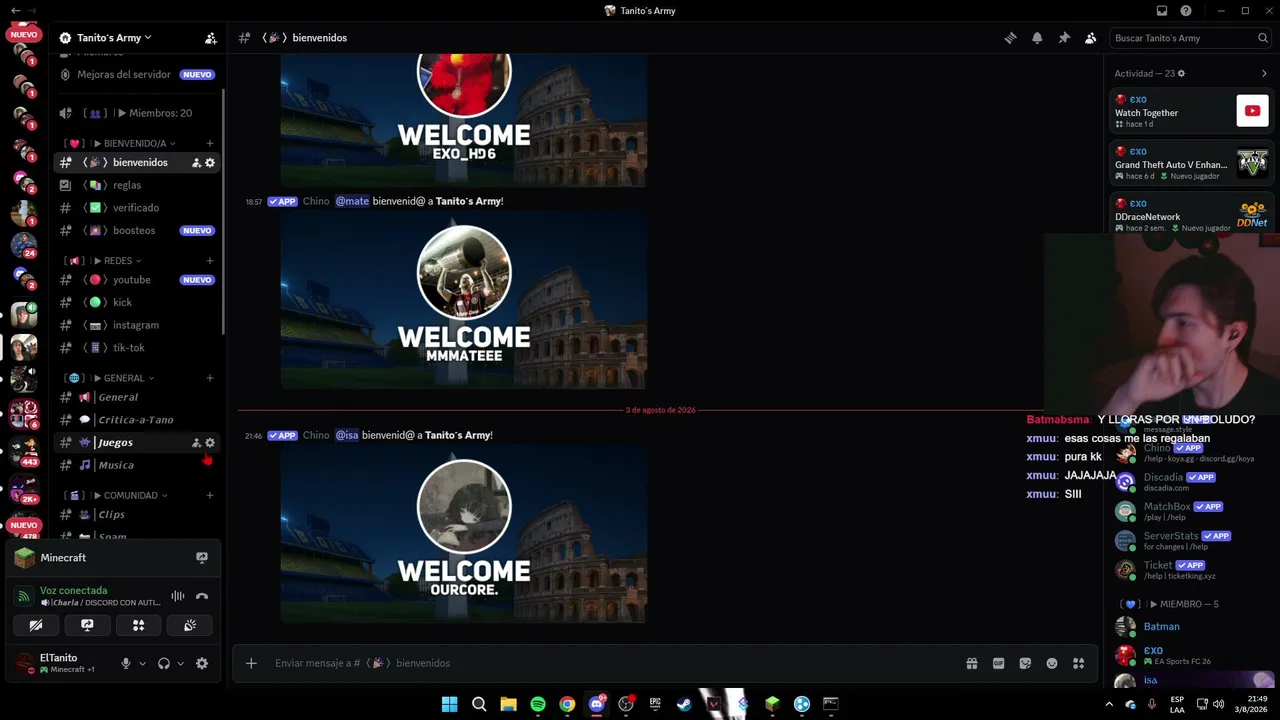Open voice connection details signal icon
Image resolution: width=1280 pixels, height=720 pixels.
tap(24, 596)
